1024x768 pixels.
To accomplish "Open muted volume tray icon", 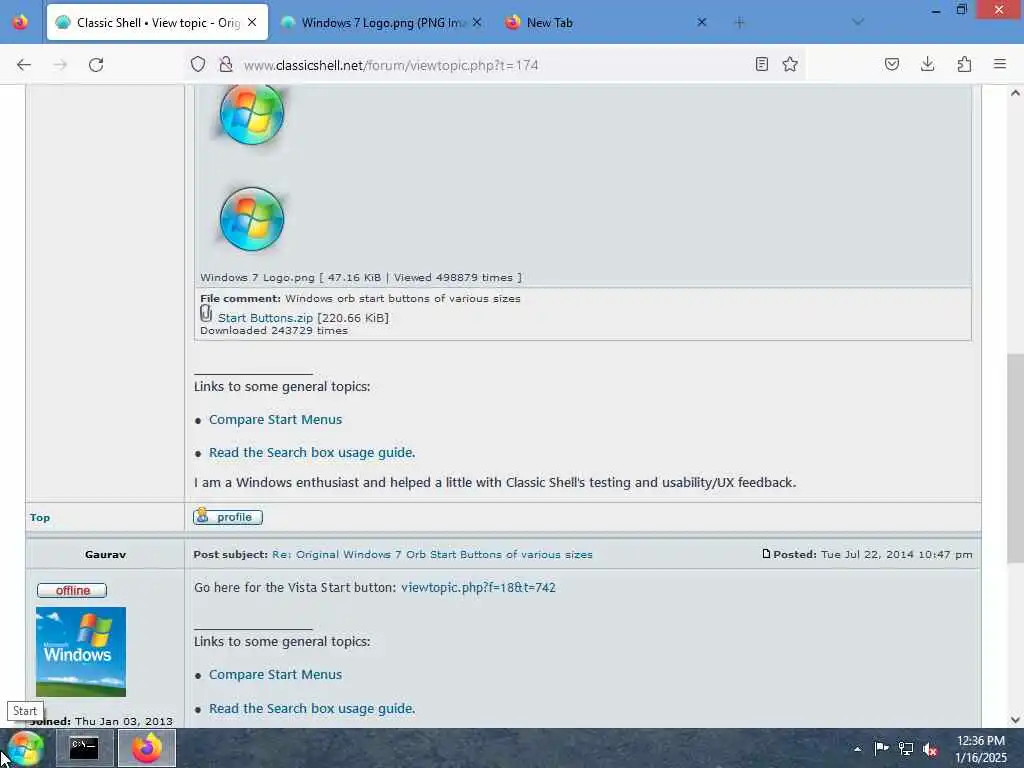I will coord(931,749).
